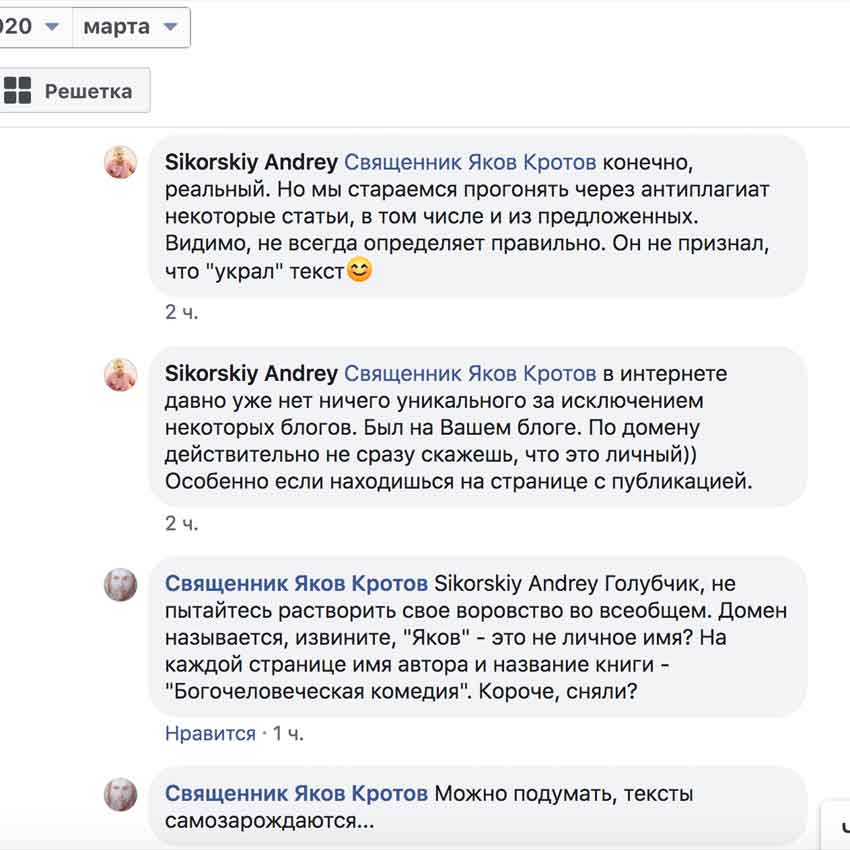
Task: Open author Священник Яков Кротов on the "Можно подумать" comment
Action: (x=297, y=794)
